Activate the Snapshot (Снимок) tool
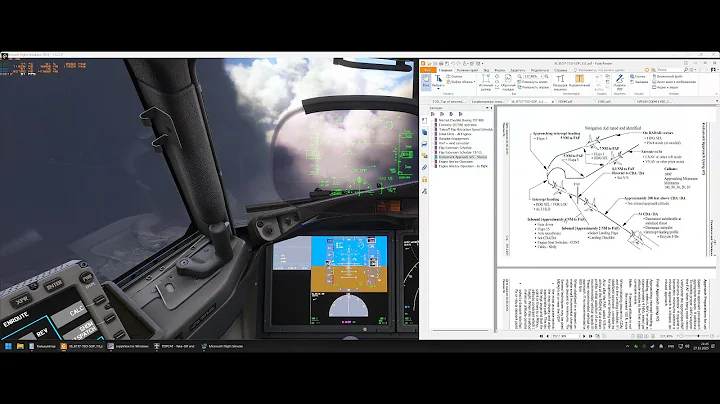720x404 pixels. click(455, 76)
